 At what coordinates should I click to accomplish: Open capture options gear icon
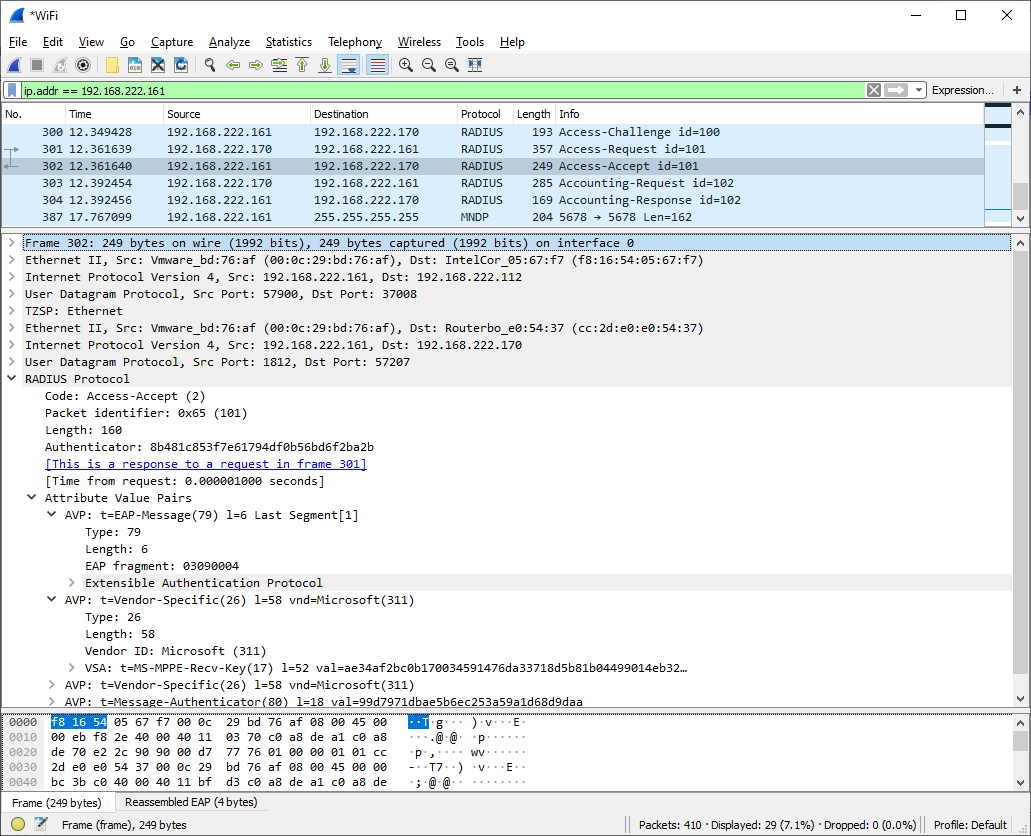pos(83,65)
